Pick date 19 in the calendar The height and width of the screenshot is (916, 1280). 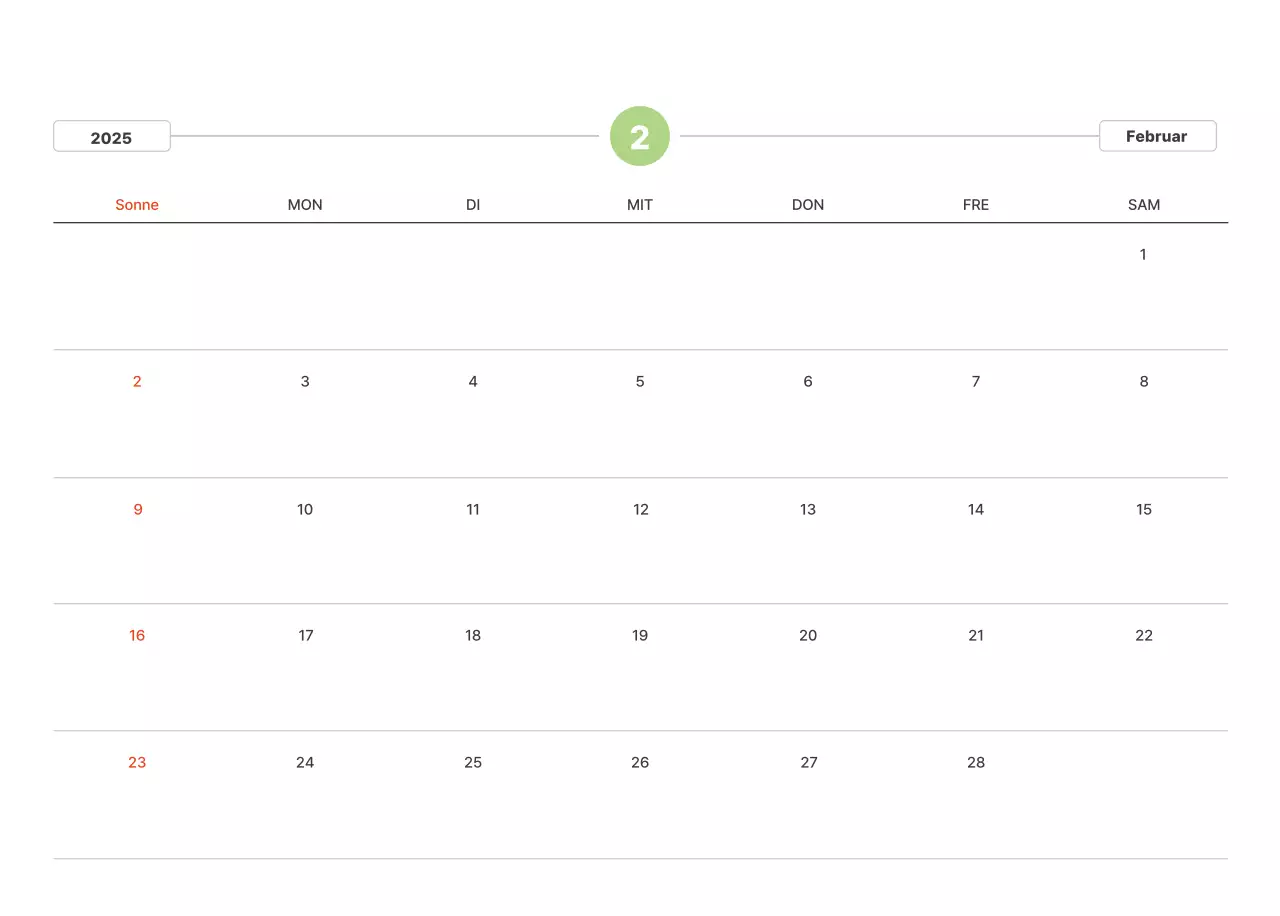(x=640, y=635)
